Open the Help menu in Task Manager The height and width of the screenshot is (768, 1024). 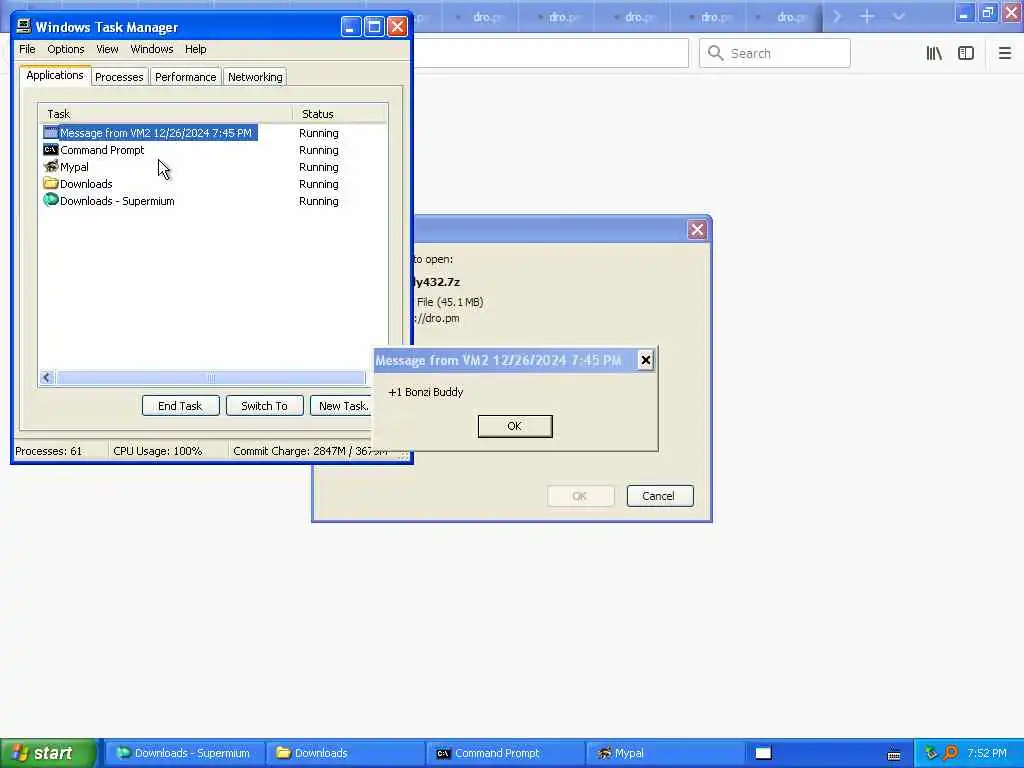[195, 49]
